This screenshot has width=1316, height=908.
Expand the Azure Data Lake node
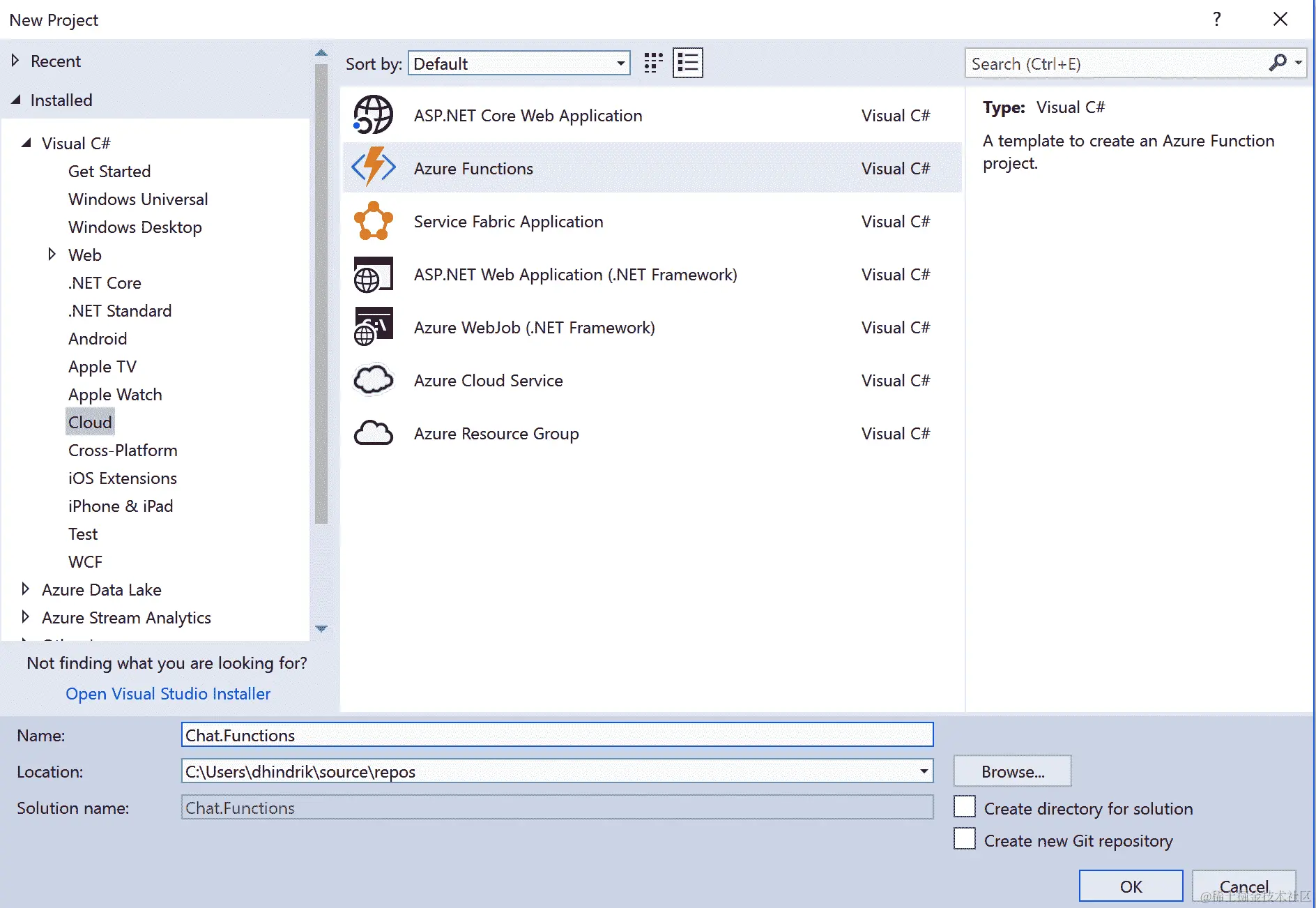pyautogui.click(x=26, y=589)
